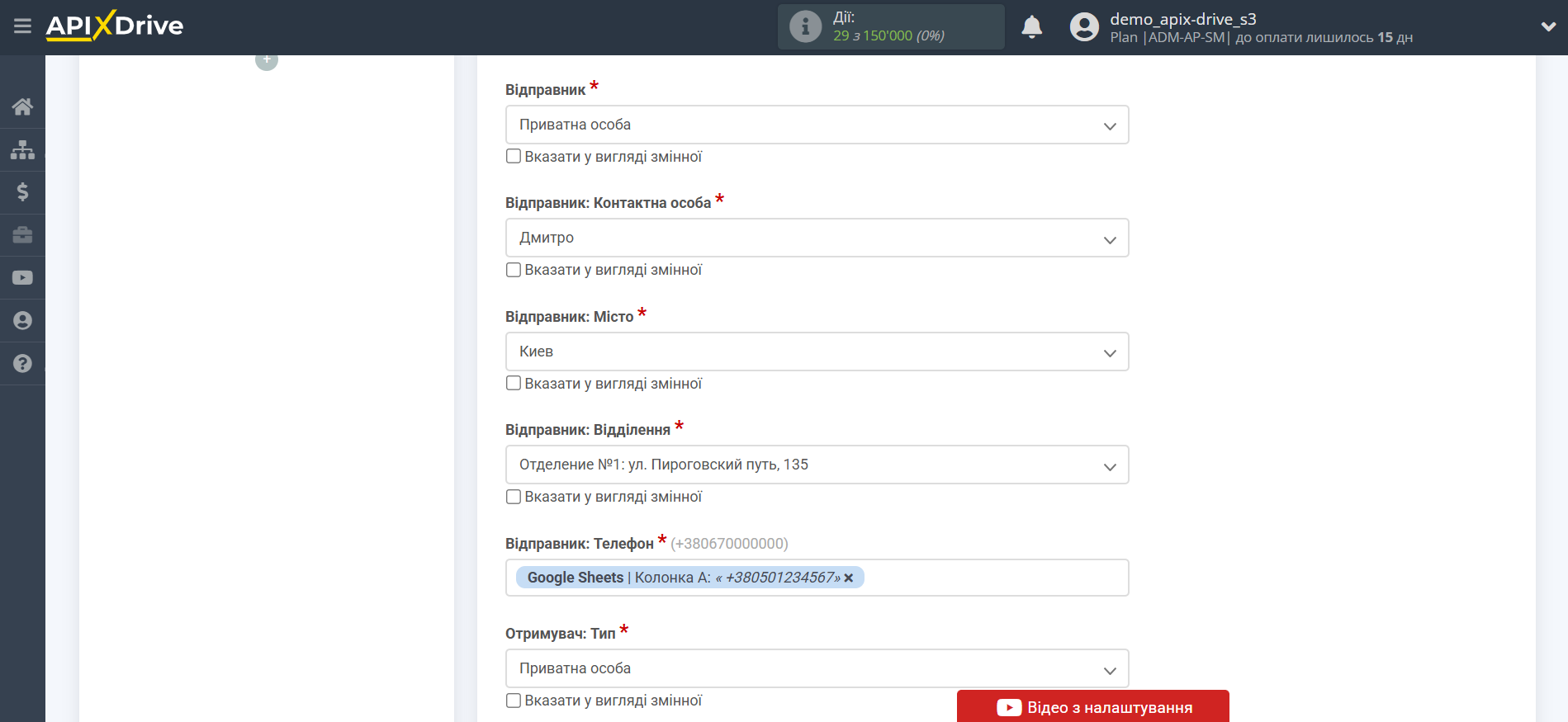The width and height of the screenshot is (1568, 722).
Task: Click the gray plus circle button
Action: pyautogui.click(x=267, y=59)
